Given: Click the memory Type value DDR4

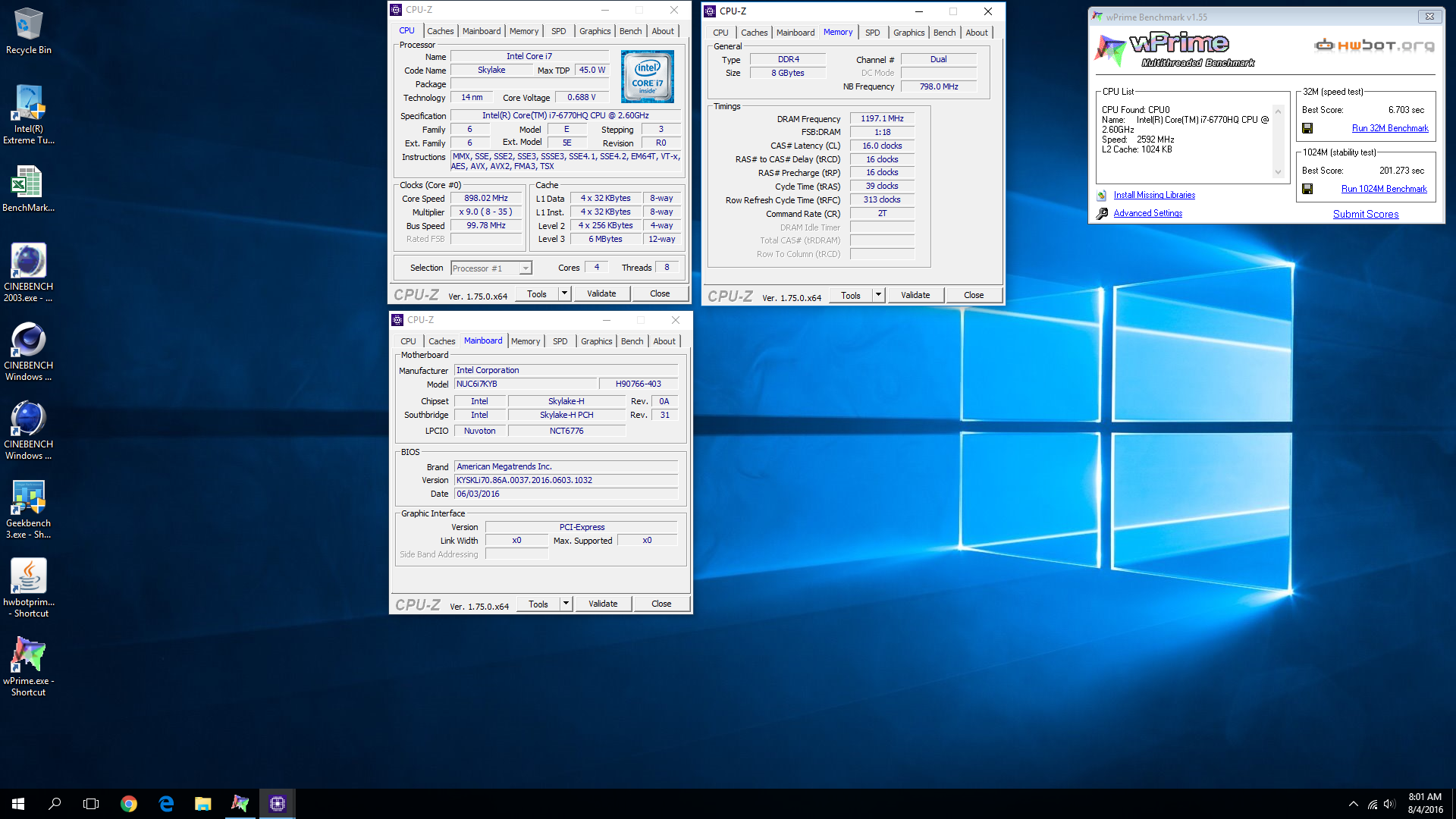Looking at the screenshot, I should [788, 59].
